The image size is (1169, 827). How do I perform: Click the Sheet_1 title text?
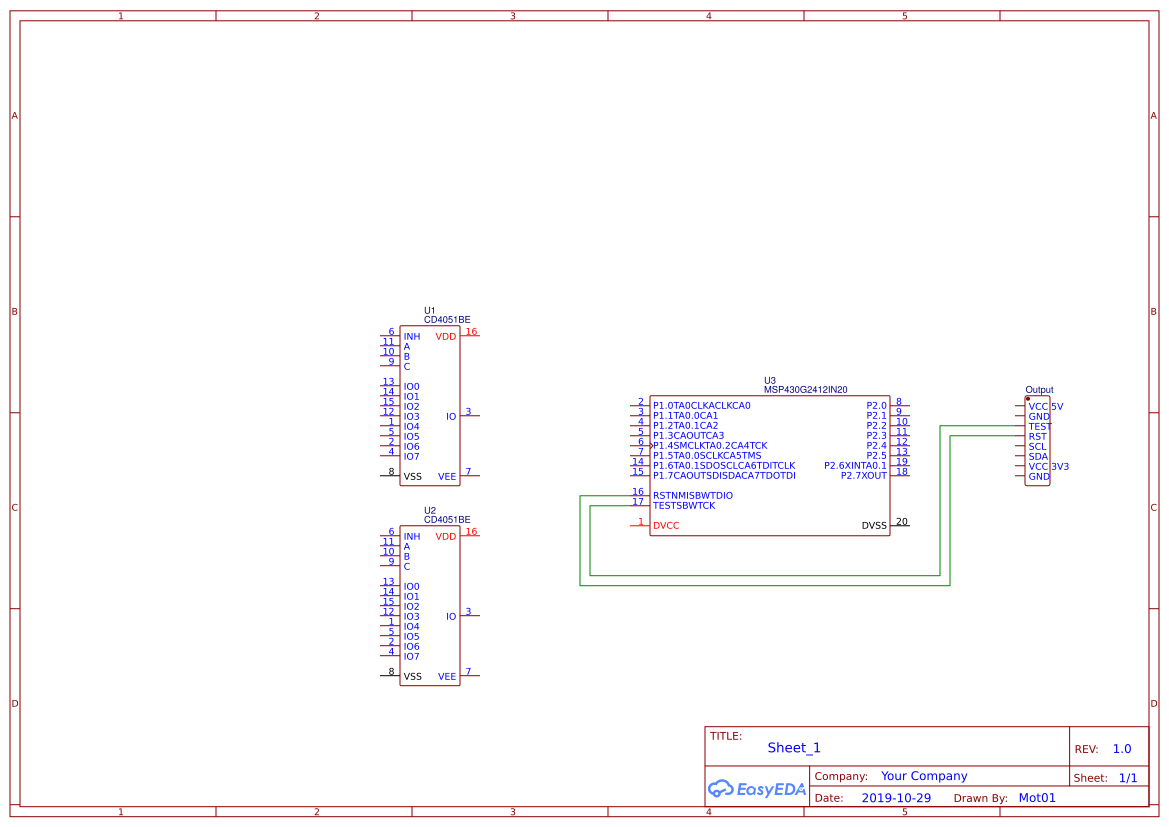point(793,747)
